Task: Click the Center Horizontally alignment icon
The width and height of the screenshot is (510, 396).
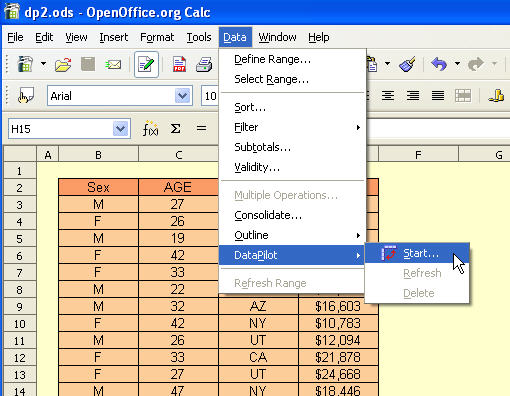Action: pos(388,96)
